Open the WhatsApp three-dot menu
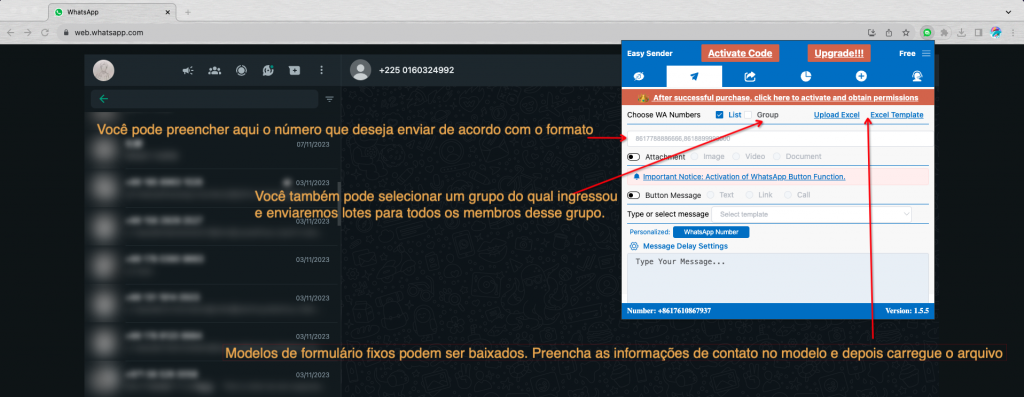 tap(321, 71)
